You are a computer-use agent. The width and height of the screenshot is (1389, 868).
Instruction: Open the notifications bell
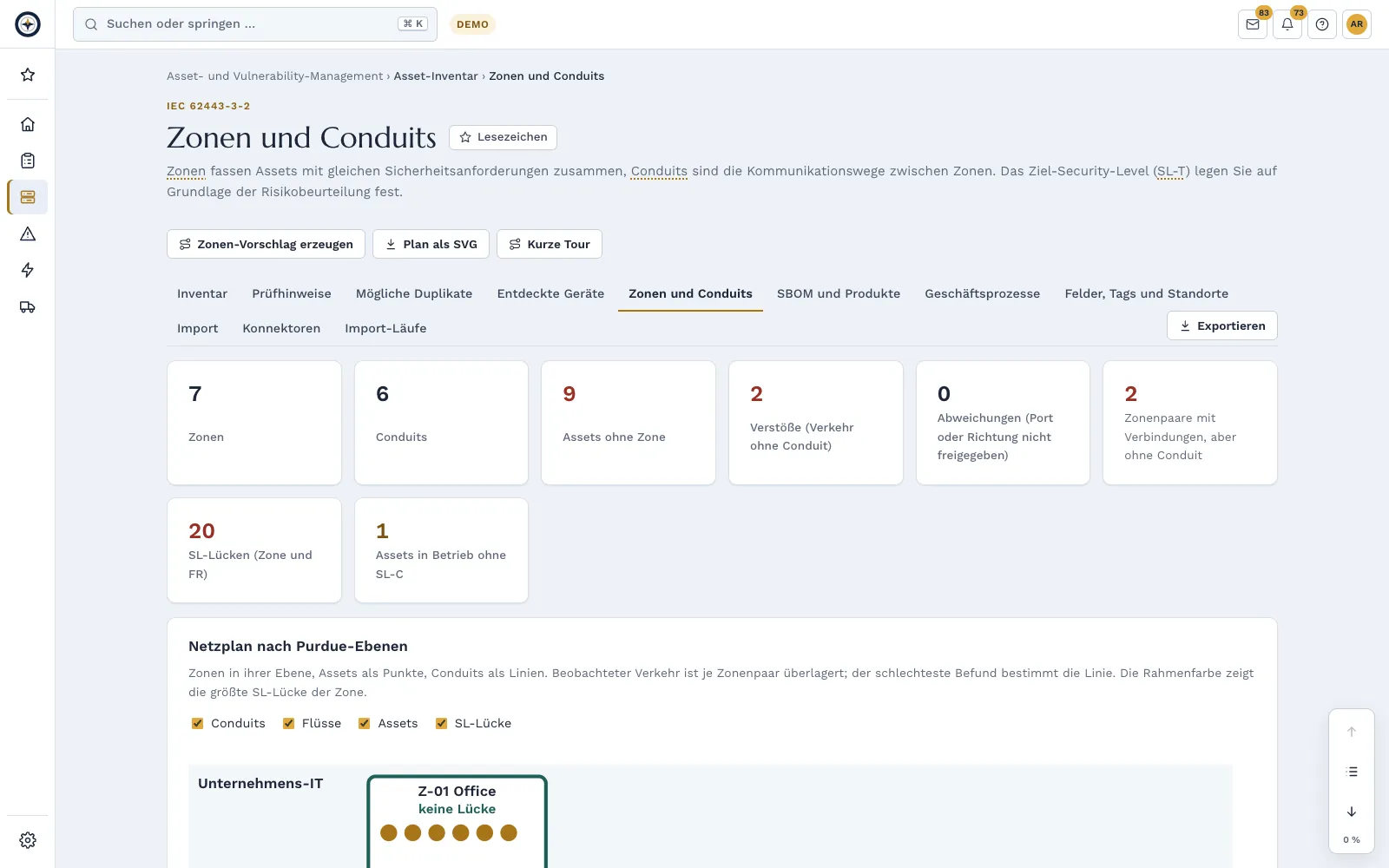point(1287,24)
